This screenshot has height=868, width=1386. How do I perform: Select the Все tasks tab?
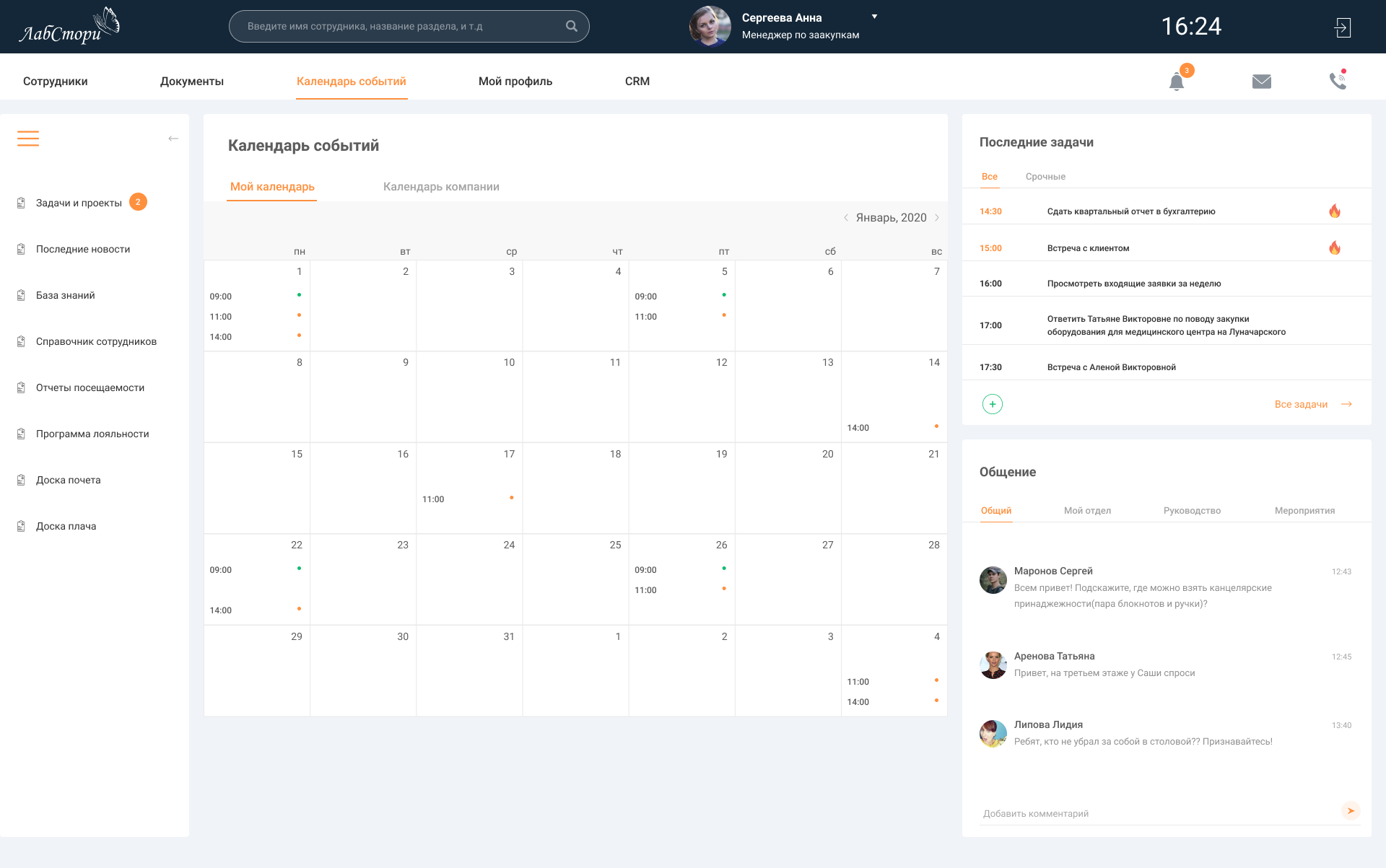[990, 177]
